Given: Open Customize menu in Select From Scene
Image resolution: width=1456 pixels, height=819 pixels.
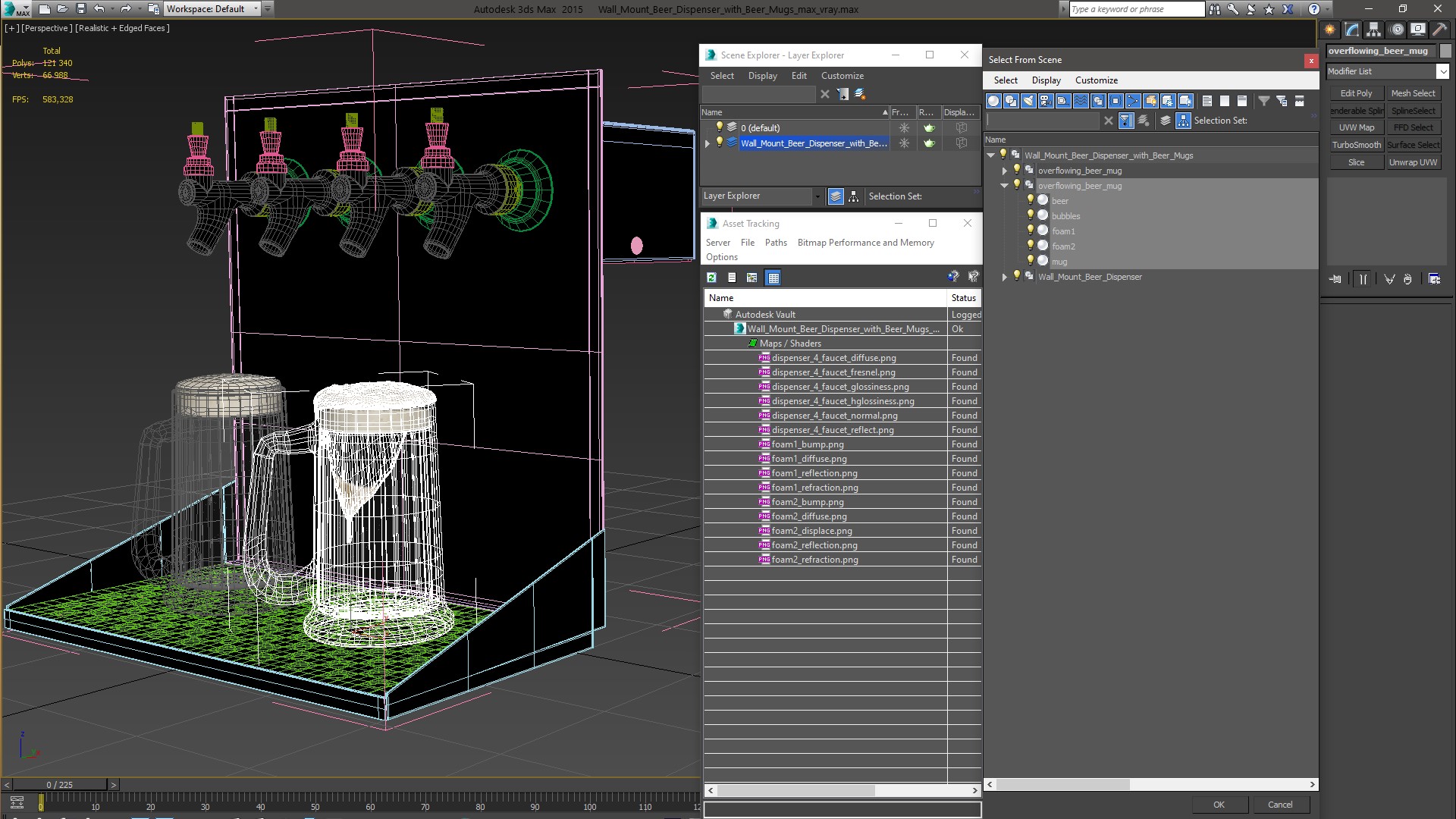Looking at the screenshot, I should (1096, 80).
